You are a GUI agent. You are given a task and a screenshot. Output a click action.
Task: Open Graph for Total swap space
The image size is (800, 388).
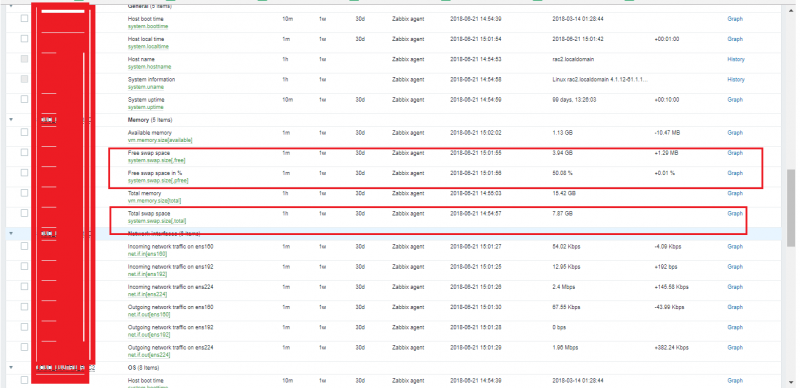click(x=735, y=213)
